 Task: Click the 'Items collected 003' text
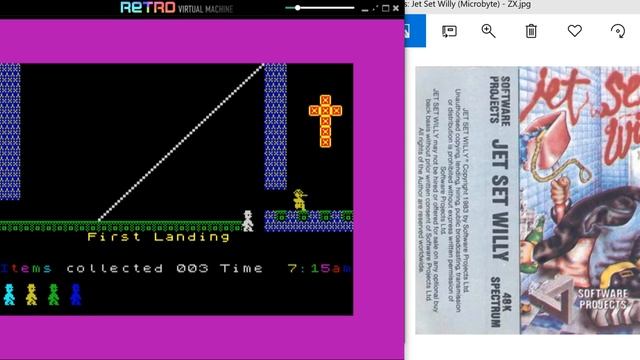tap(104, 268)
